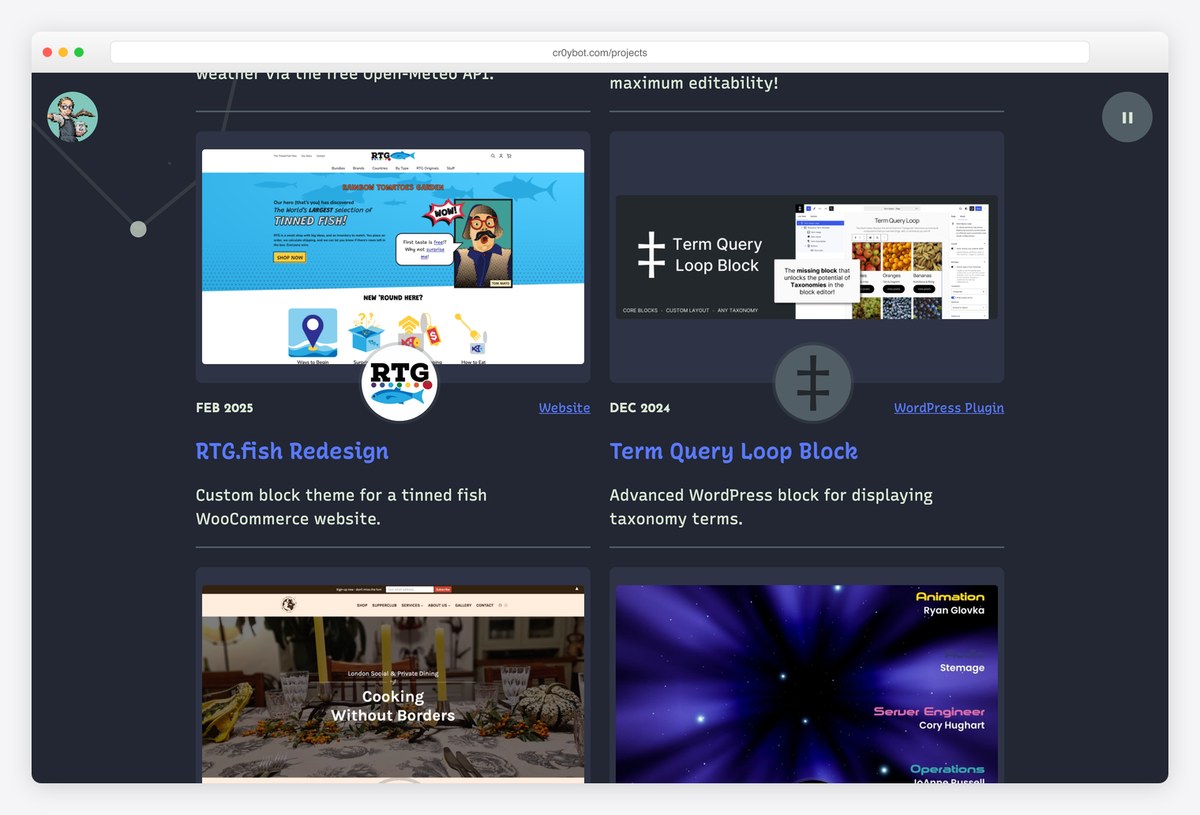Open the Term Query Loop Block title
The height and width of the screenshot is (815, 1200).
[734, 451]
